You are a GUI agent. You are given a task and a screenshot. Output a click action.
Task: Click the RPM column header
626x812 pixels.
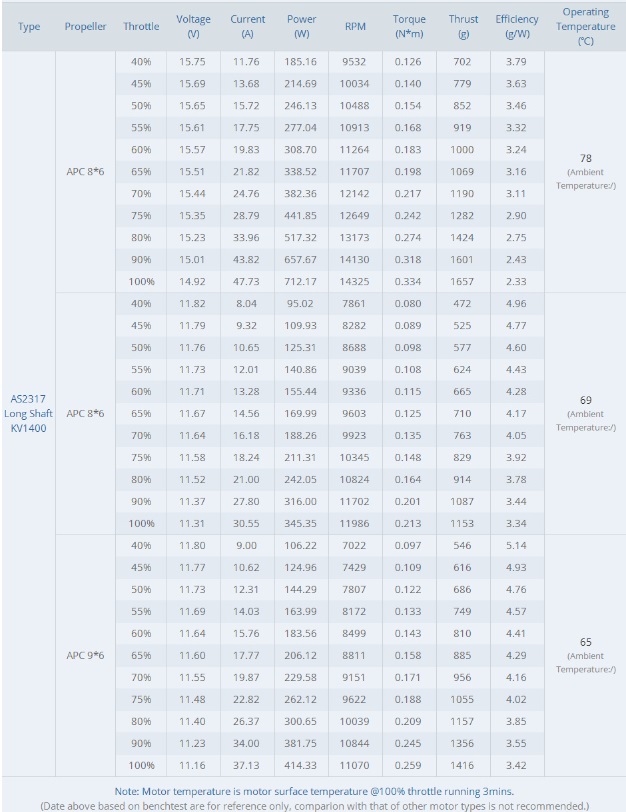[x=355, y=26]
